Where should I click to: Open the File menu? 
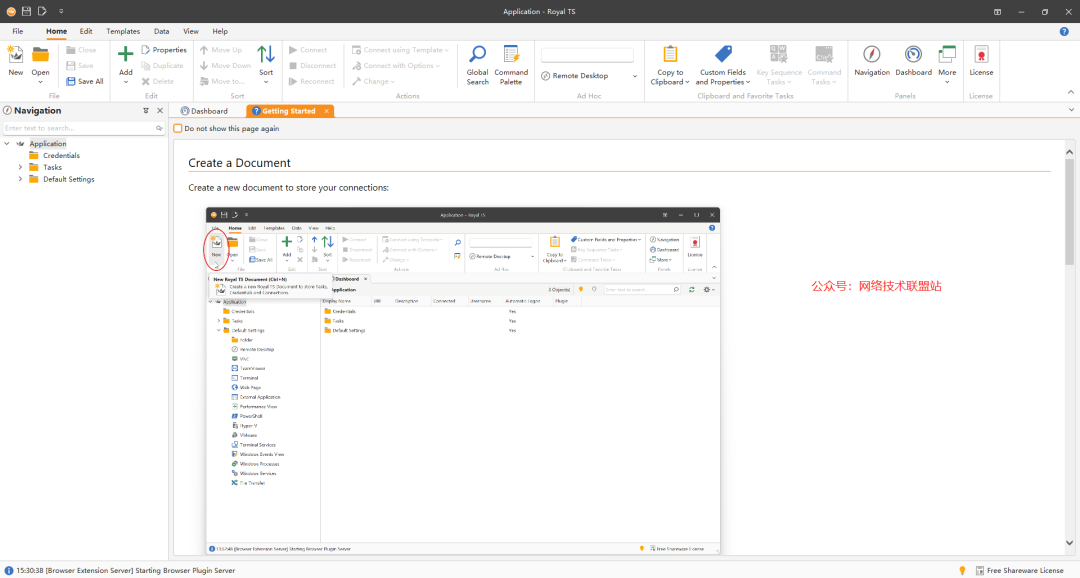tap(17, 31)
